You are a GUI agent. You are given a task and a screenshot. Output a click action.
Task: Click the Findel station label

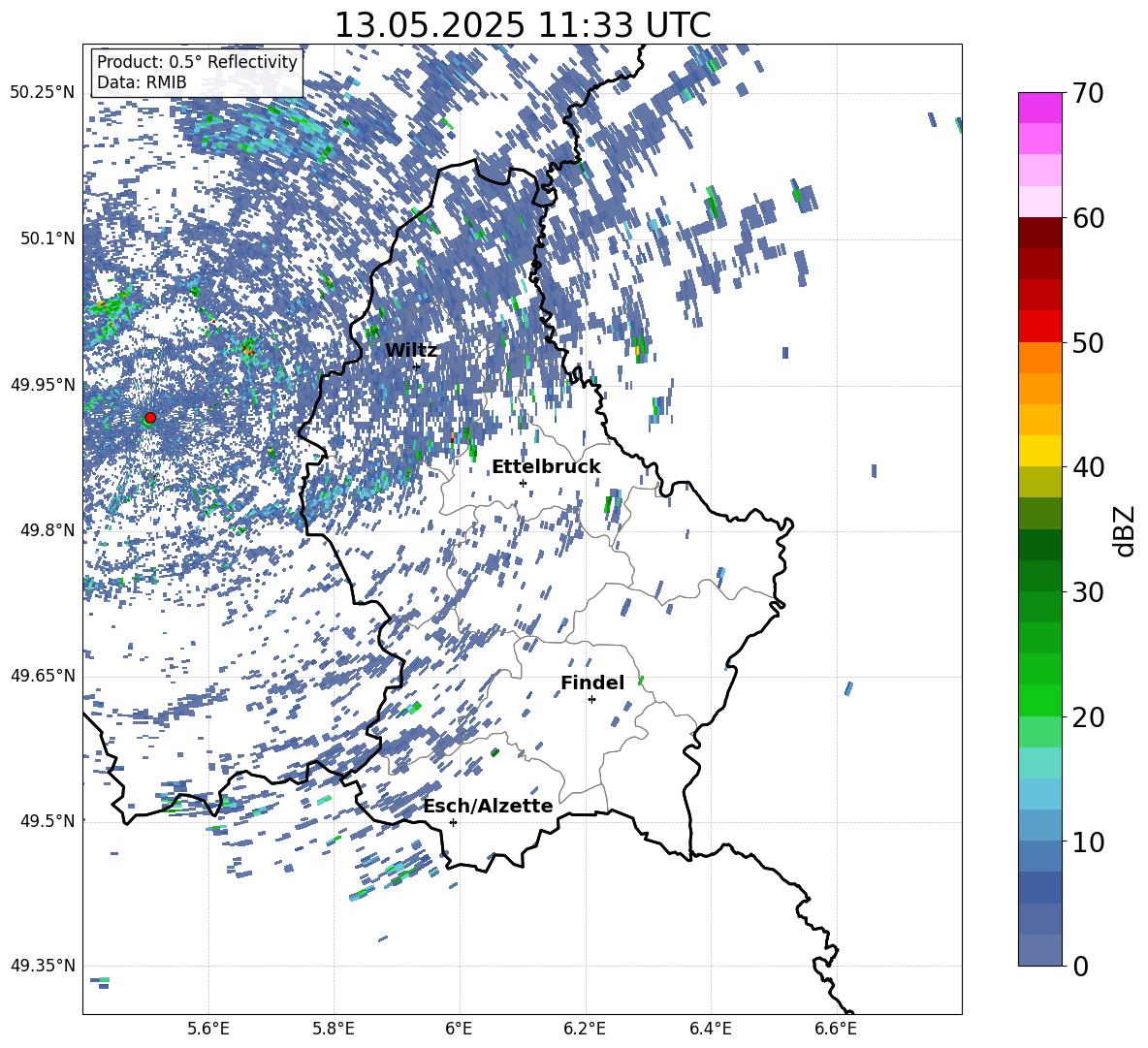pos(592,683)
